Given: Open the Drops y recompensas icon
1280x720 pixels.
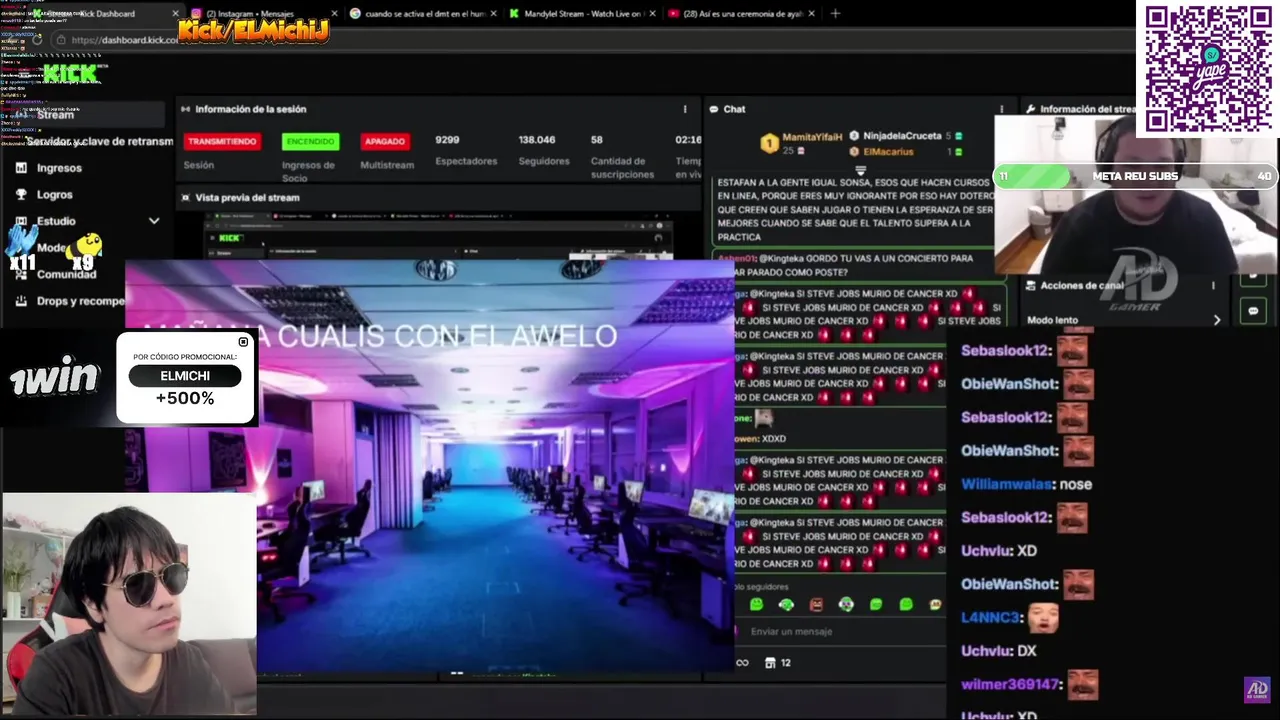Looking at the screenshot, I should point(21,300).
